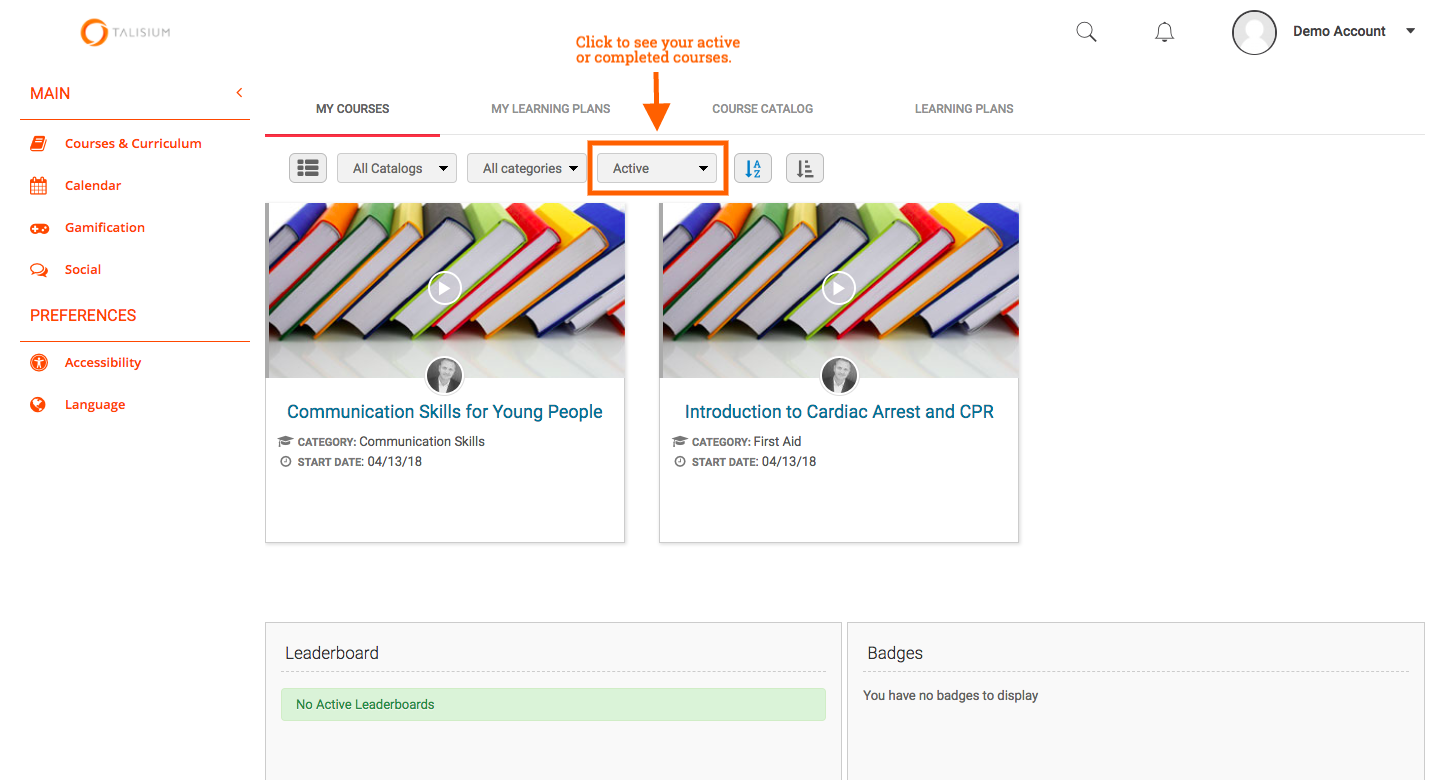
Task: Click the Demo Account name
Action: 1339,31
